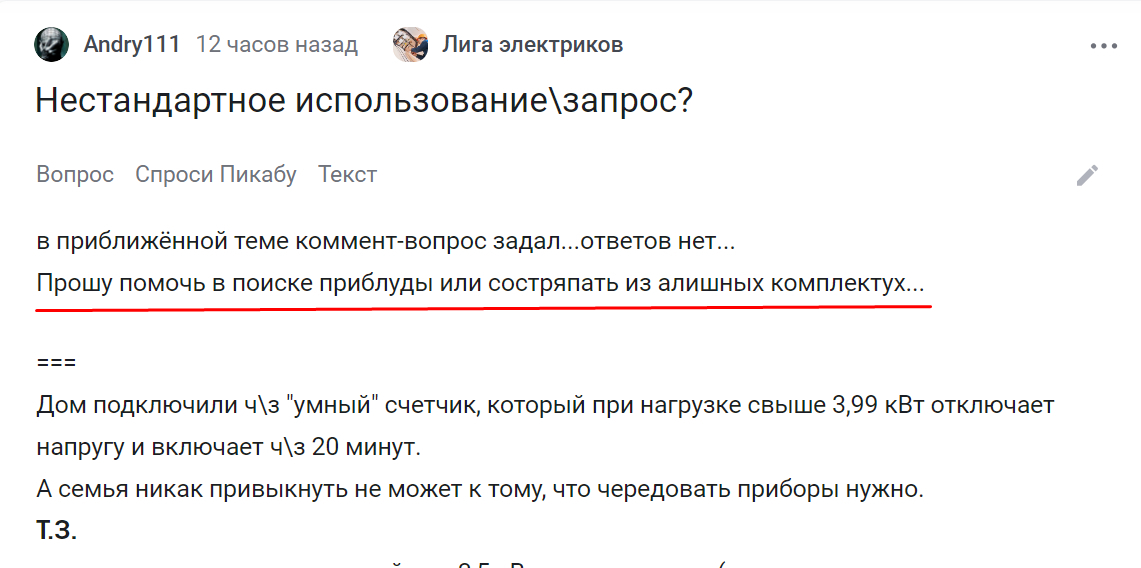Select the Спроси Пикабу tag
Image resolution: width=1141 pixels, height=568 pixels.
pos(216,174)
